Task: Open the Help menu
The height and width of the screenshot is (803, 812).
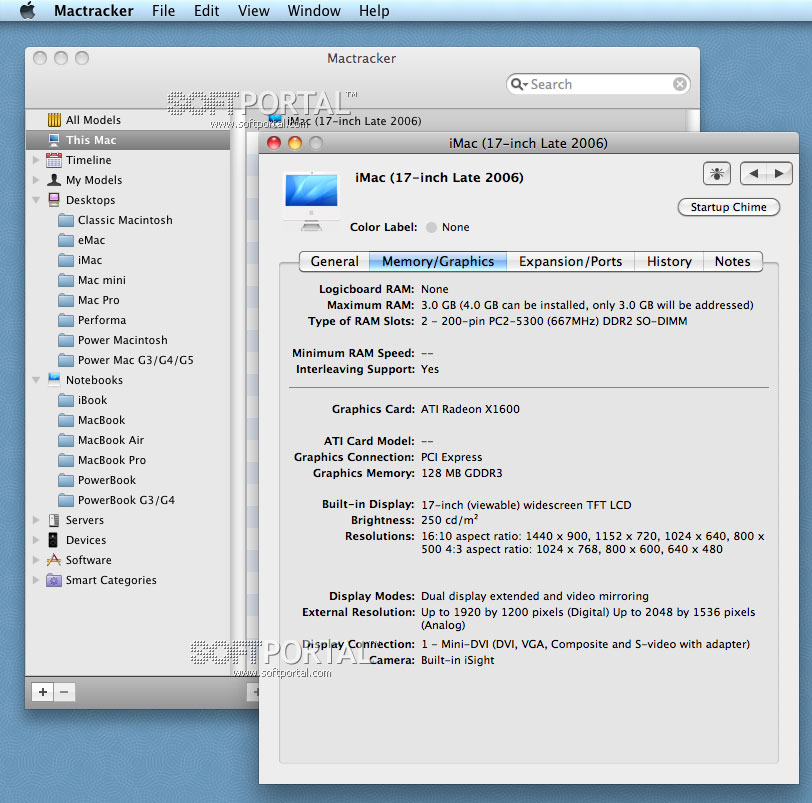Action: pos(374,11)
